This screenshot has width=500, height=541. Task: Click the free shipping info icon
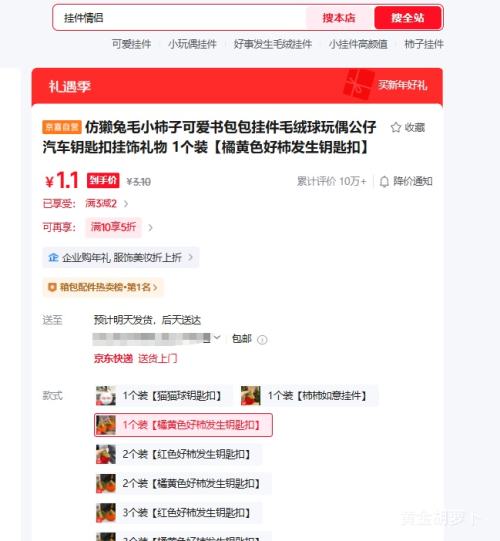pyautogui.click(x=262, y=340)
